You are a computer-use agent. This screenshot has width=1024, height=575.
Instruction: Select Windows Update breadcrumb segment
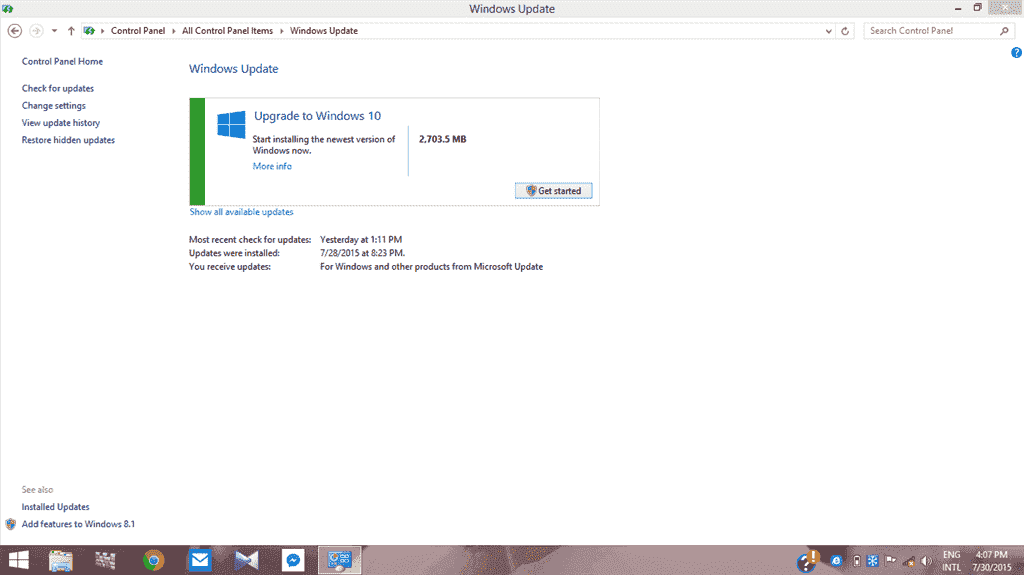(324, 31)
